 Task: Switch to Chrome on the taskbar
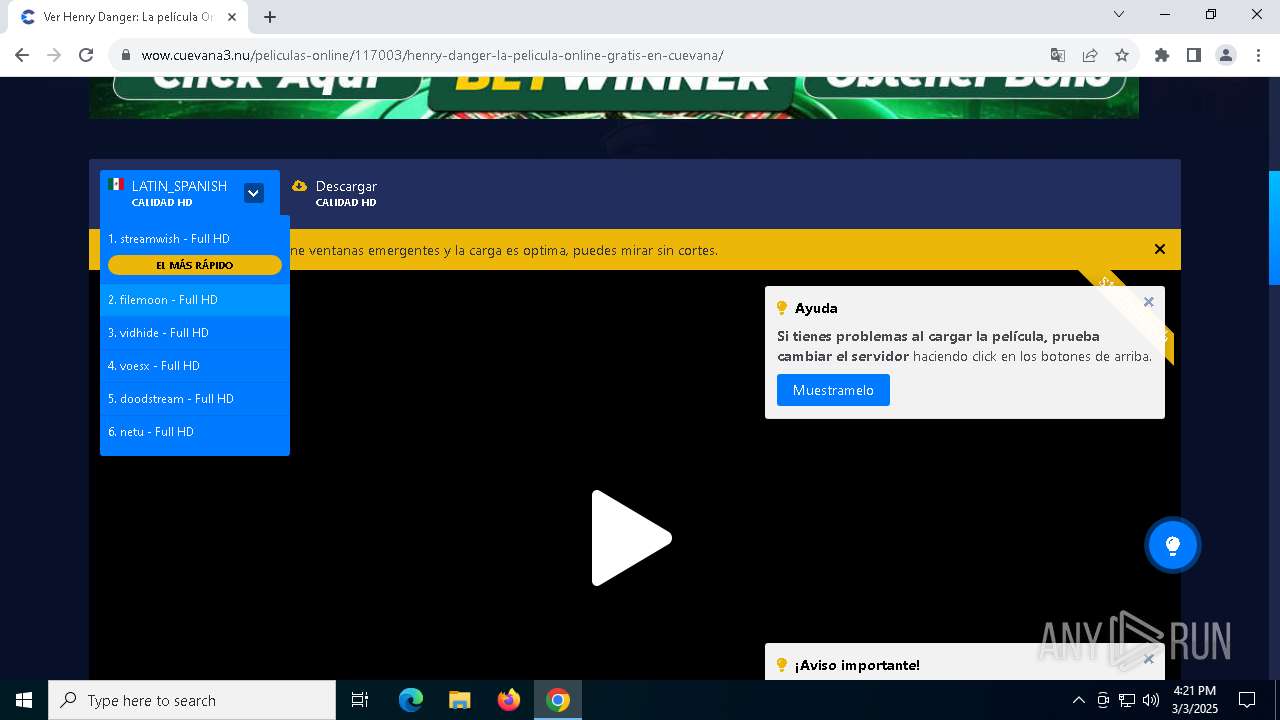[x=558, y=700]
